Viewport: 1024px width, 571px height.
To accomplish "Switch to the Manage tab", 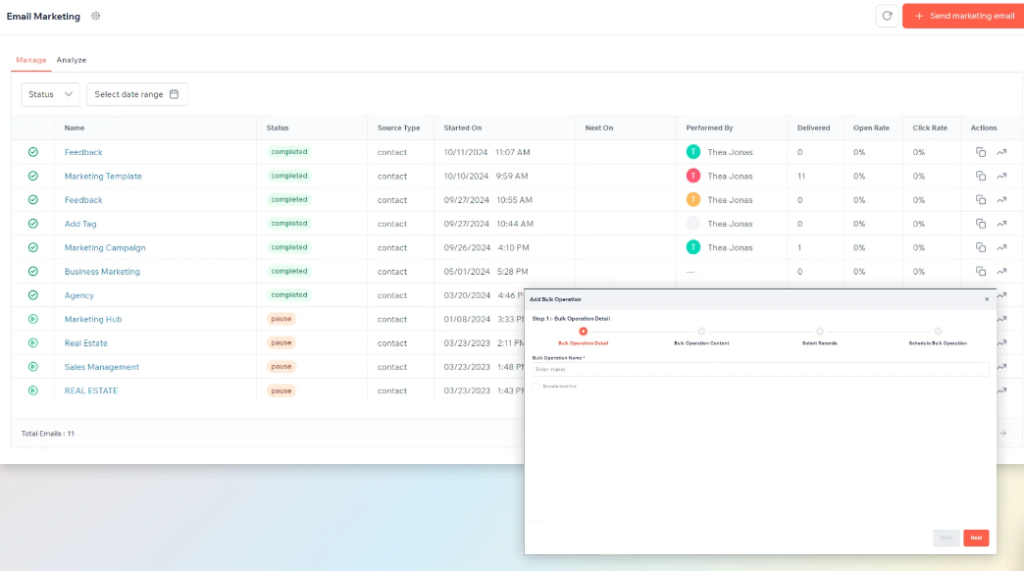I will click(x=31, y=60).
